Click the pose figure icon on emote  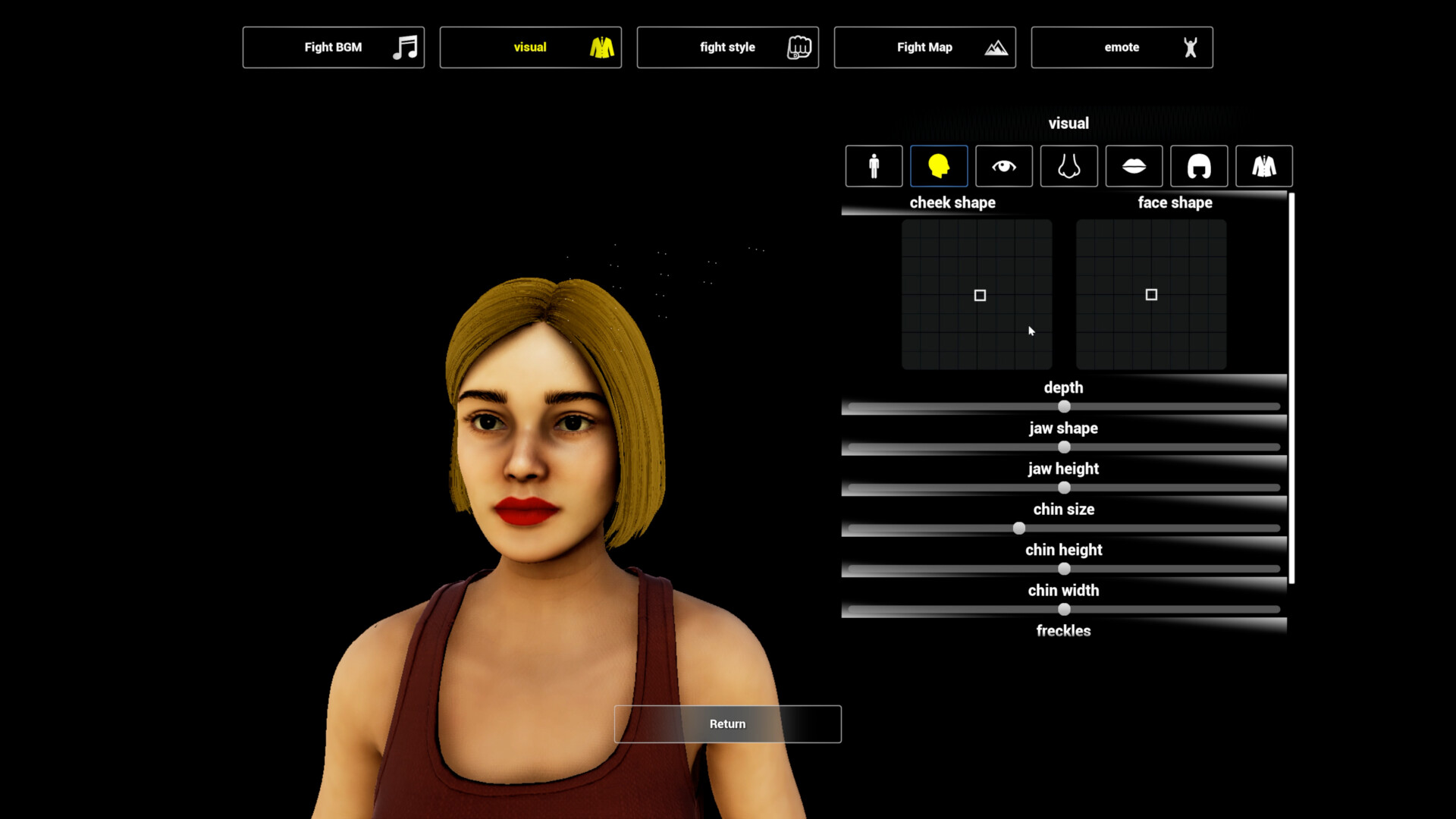[1190, 47]
